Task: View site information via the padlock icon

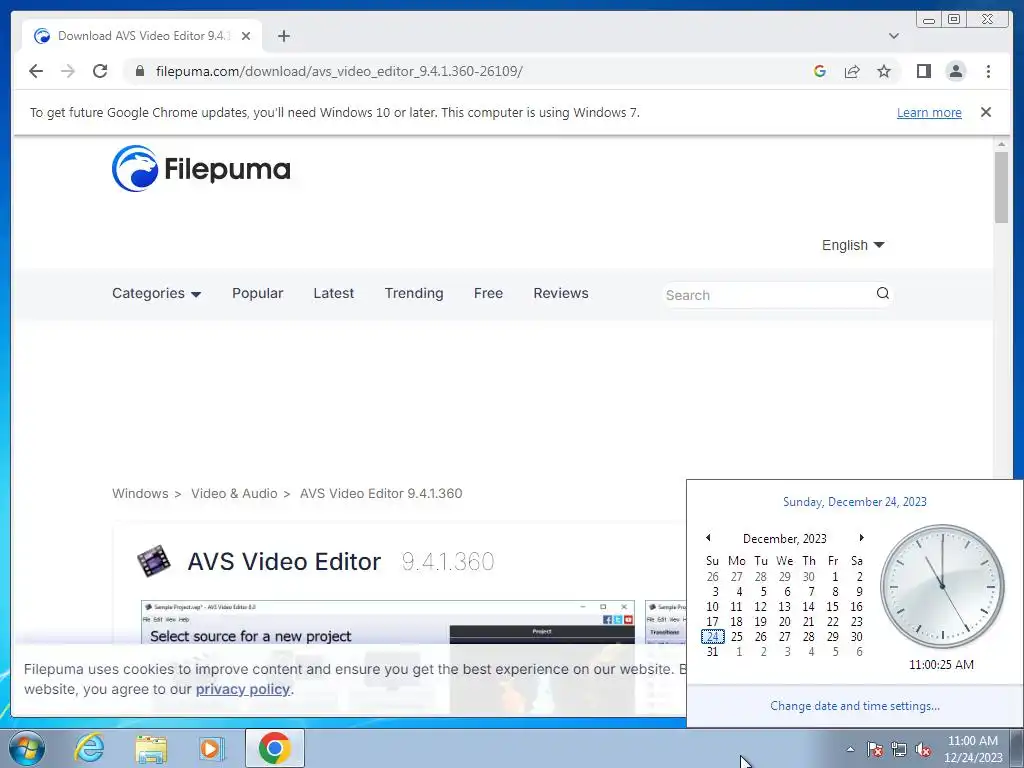Action: (x=139, y=71)
